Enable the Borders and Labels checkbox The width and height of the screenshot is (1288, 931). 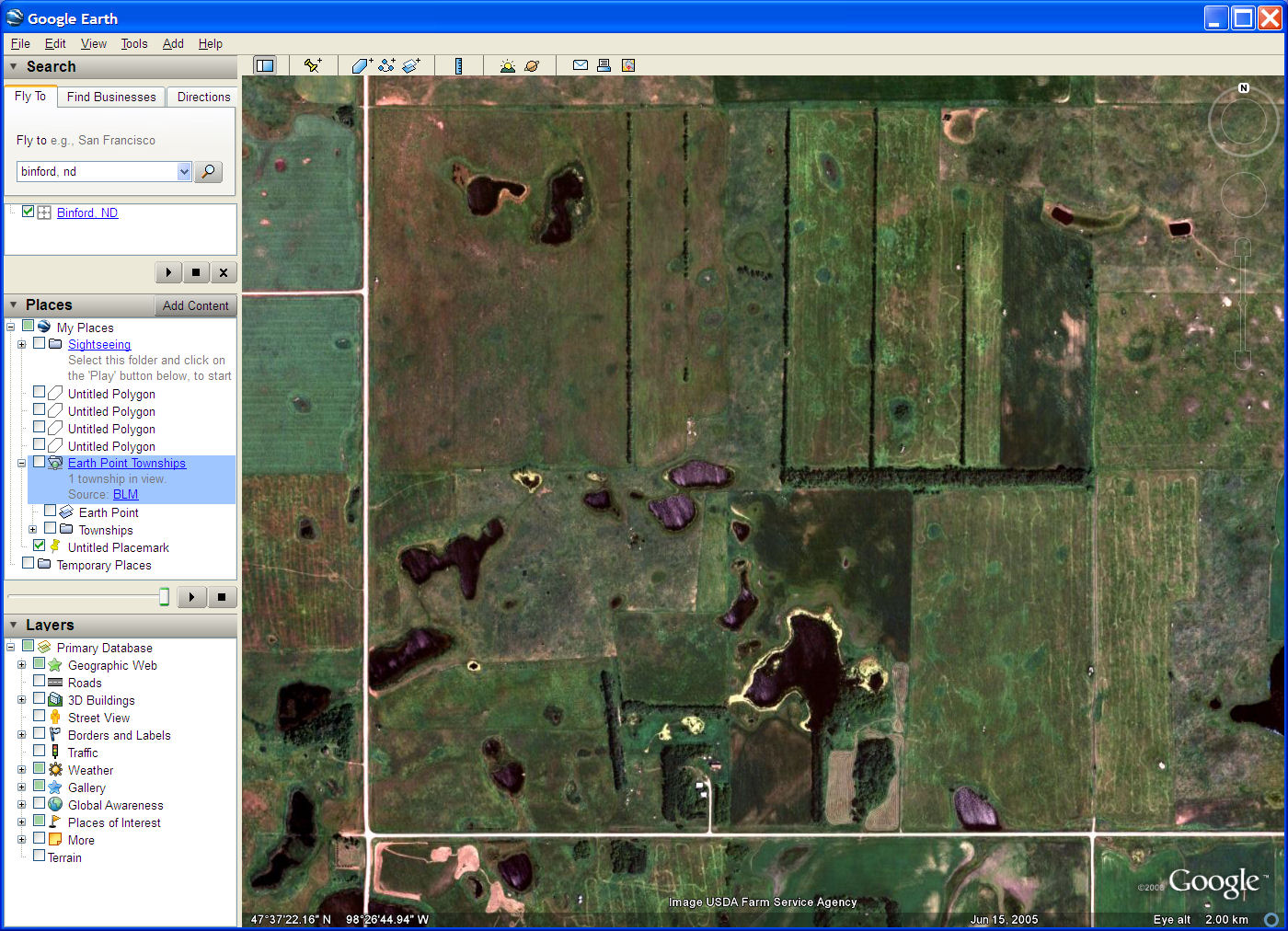39,733
